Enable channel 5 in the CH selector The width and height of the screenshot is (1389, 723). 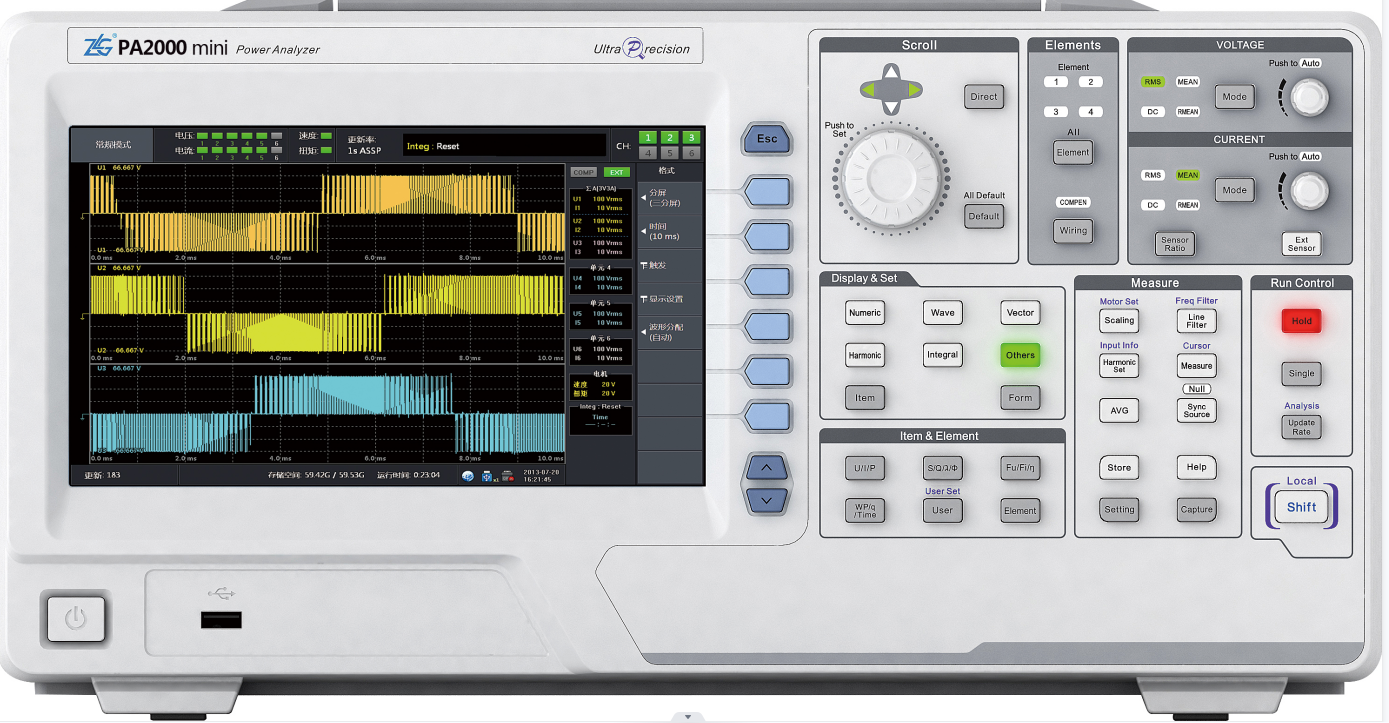tap(669, 153)
